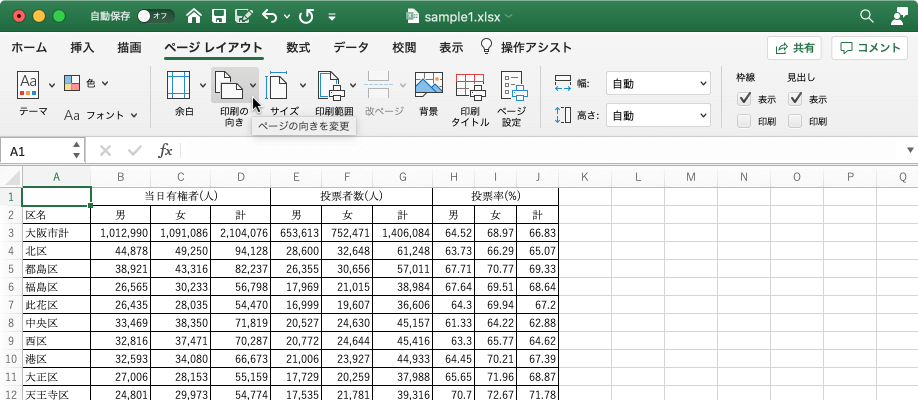Click the 共有 button
Viewport: 918px width, 400px height.
click(794, 48)
